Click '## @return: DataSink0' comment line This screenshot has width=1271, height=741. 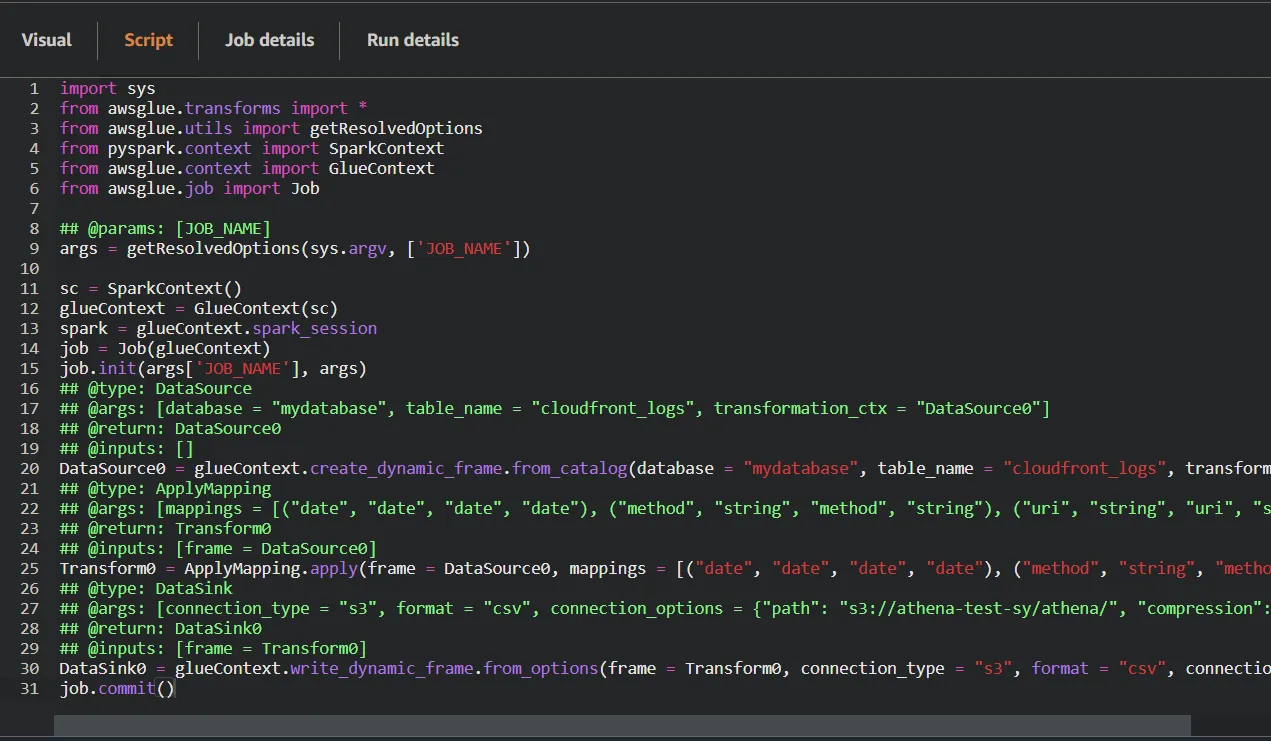[x=160, y=629]
